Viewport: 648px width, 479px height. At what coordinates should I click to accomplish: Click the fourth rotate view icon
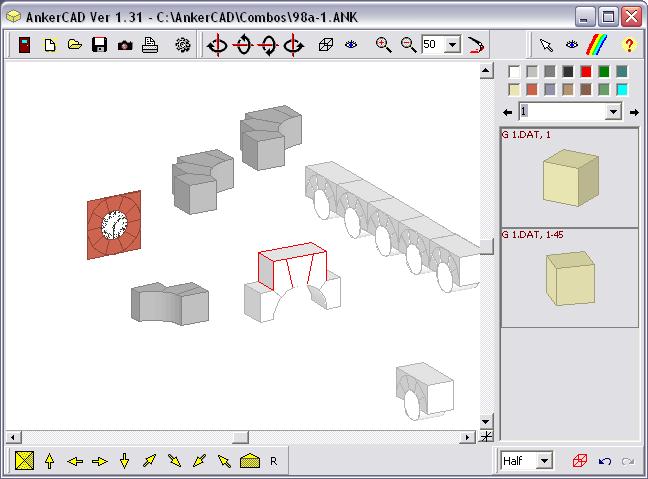(x=293, y=45)
